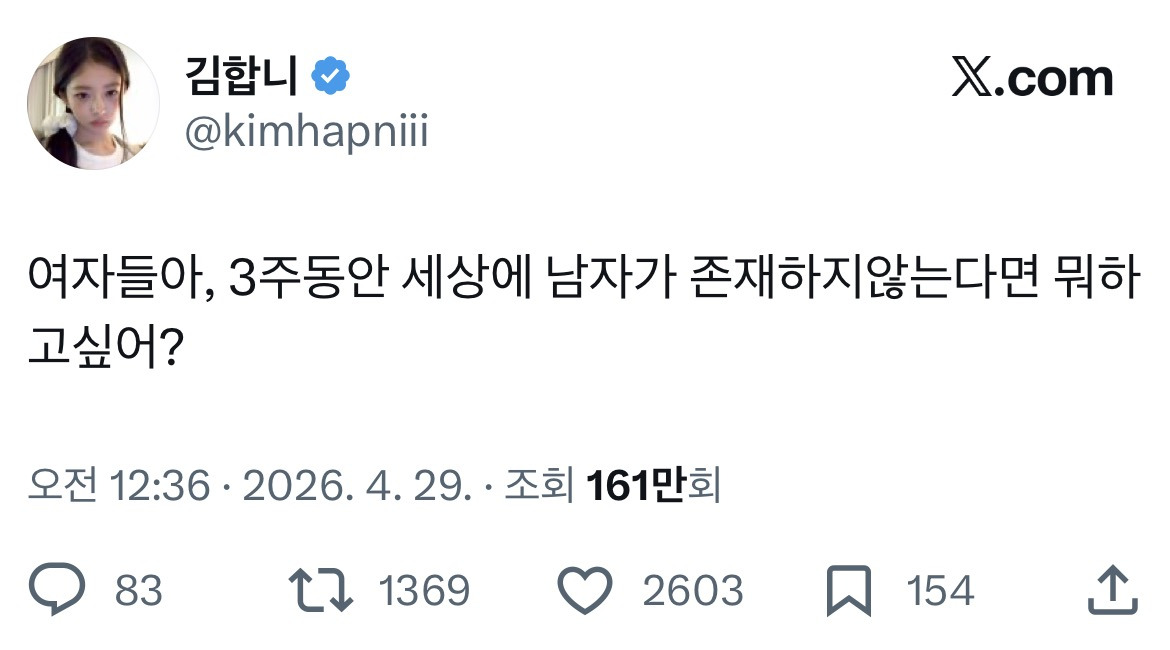1170x650 pixels.
Task: Tap the repost arrows icon
Action: click(321, 590)
